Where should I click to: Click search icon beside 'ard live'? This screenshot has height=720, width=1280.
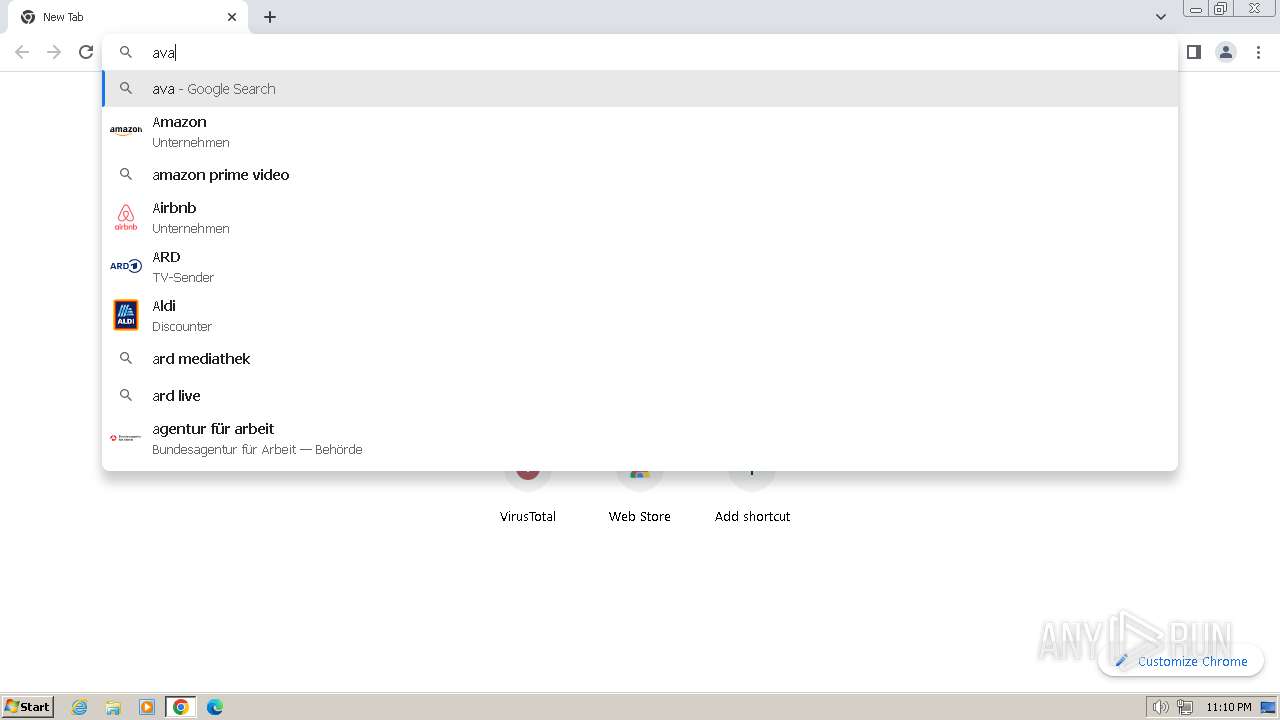tap(126, 395)
